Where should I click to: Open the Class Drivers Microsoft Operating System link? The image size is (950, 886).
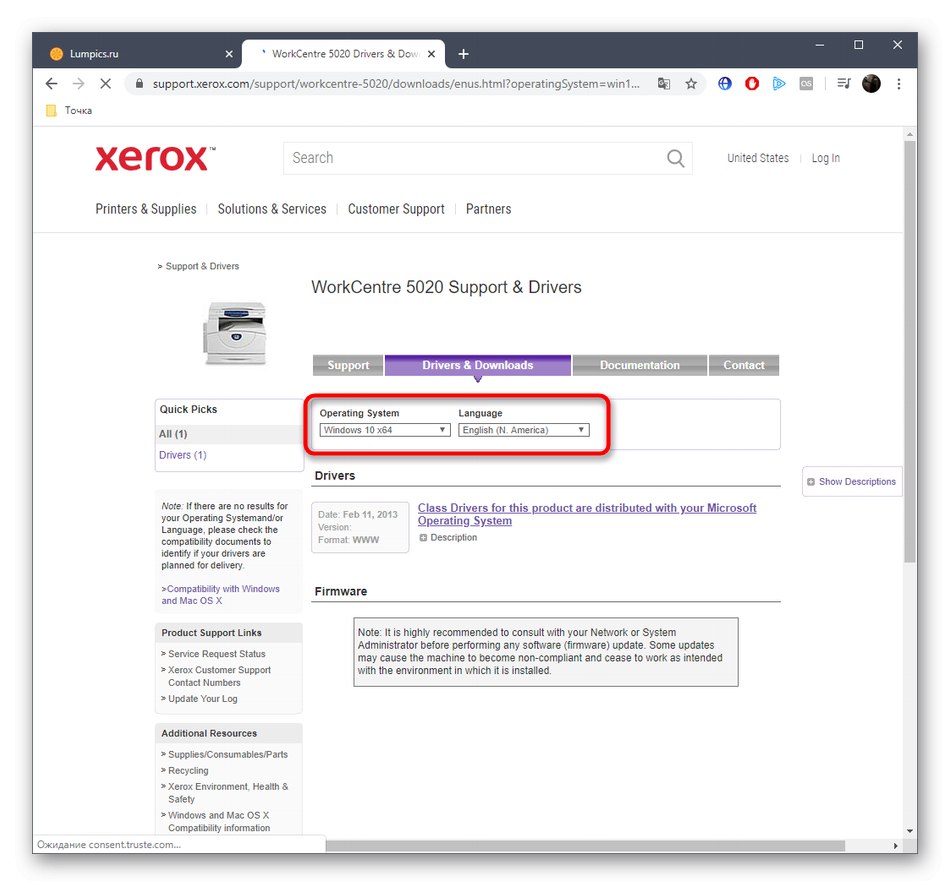(586, 515)
